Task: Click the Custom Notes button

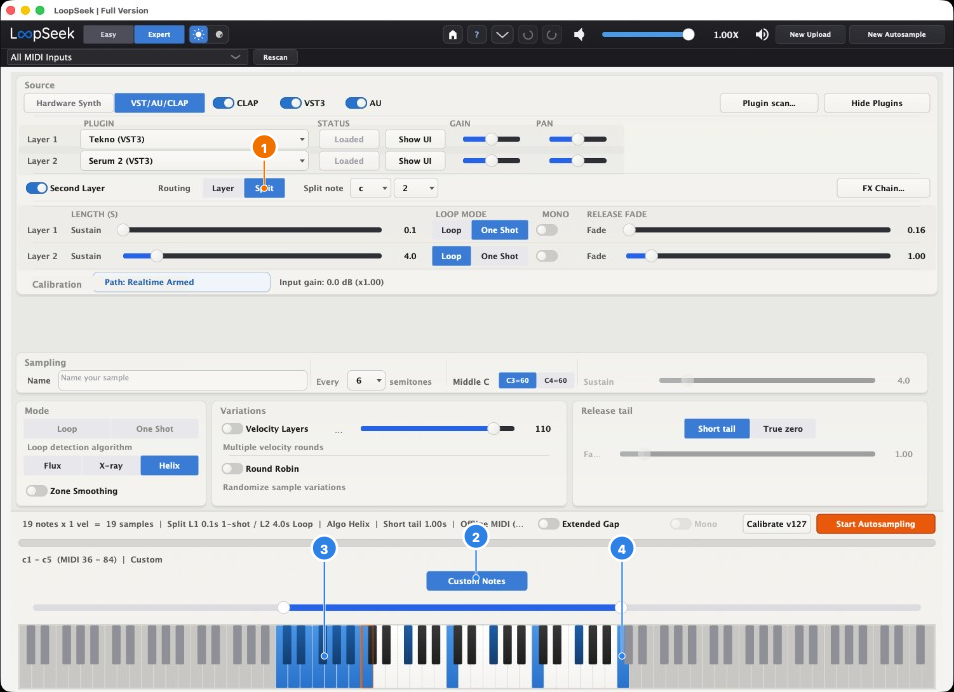Action: 476,581
